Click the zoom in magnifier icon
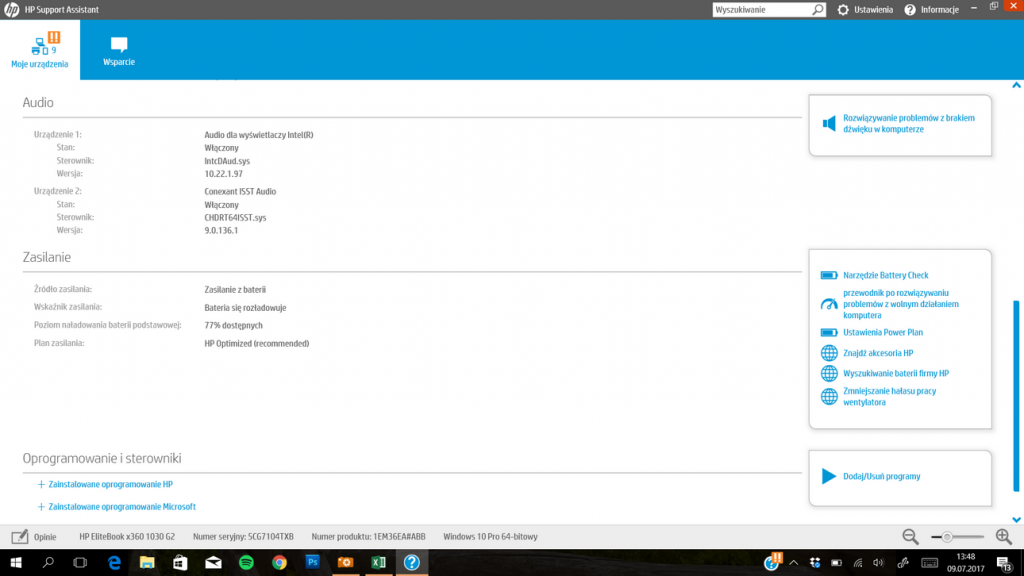1024x576 pixels. tap(1003, 537)
